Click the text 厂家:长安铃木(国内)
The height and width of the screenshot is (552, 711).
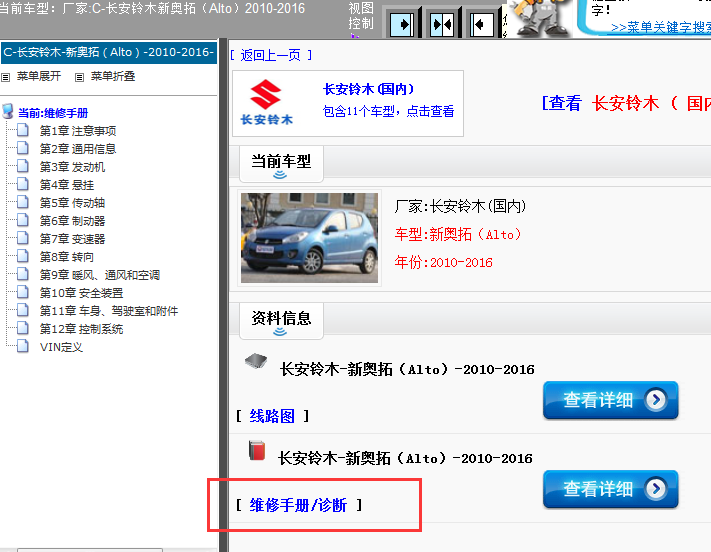pos(460,206)
